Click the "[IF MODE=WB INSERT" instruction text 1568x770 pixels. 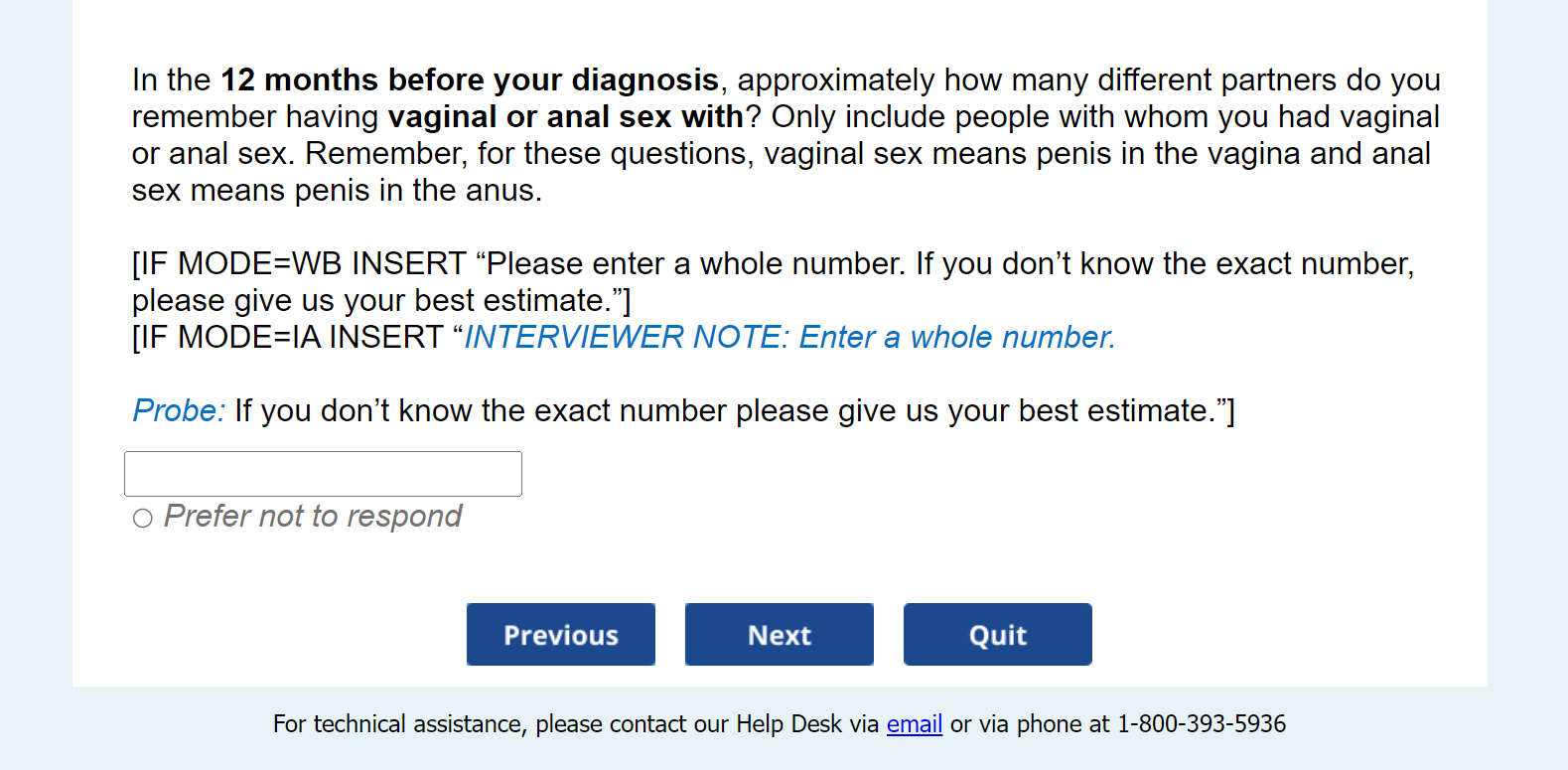click(299, 264)
